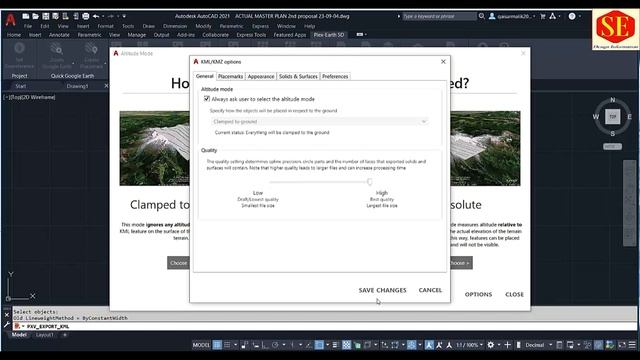Switch to the Start drawing tab
The image size is (640, 360).
click(20, 86)
